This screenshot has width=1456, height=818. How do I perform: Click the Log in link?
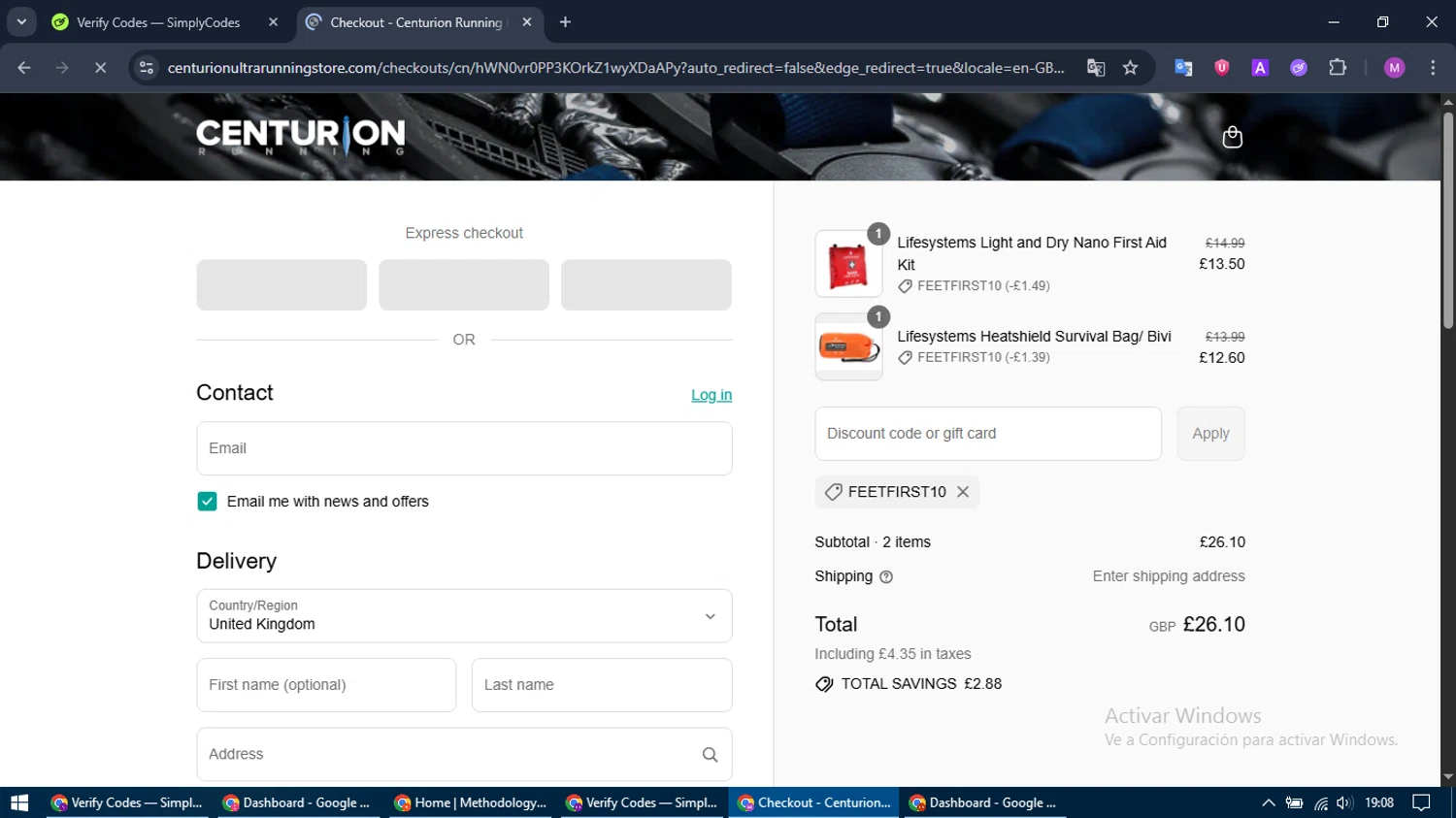coord(711,395)
